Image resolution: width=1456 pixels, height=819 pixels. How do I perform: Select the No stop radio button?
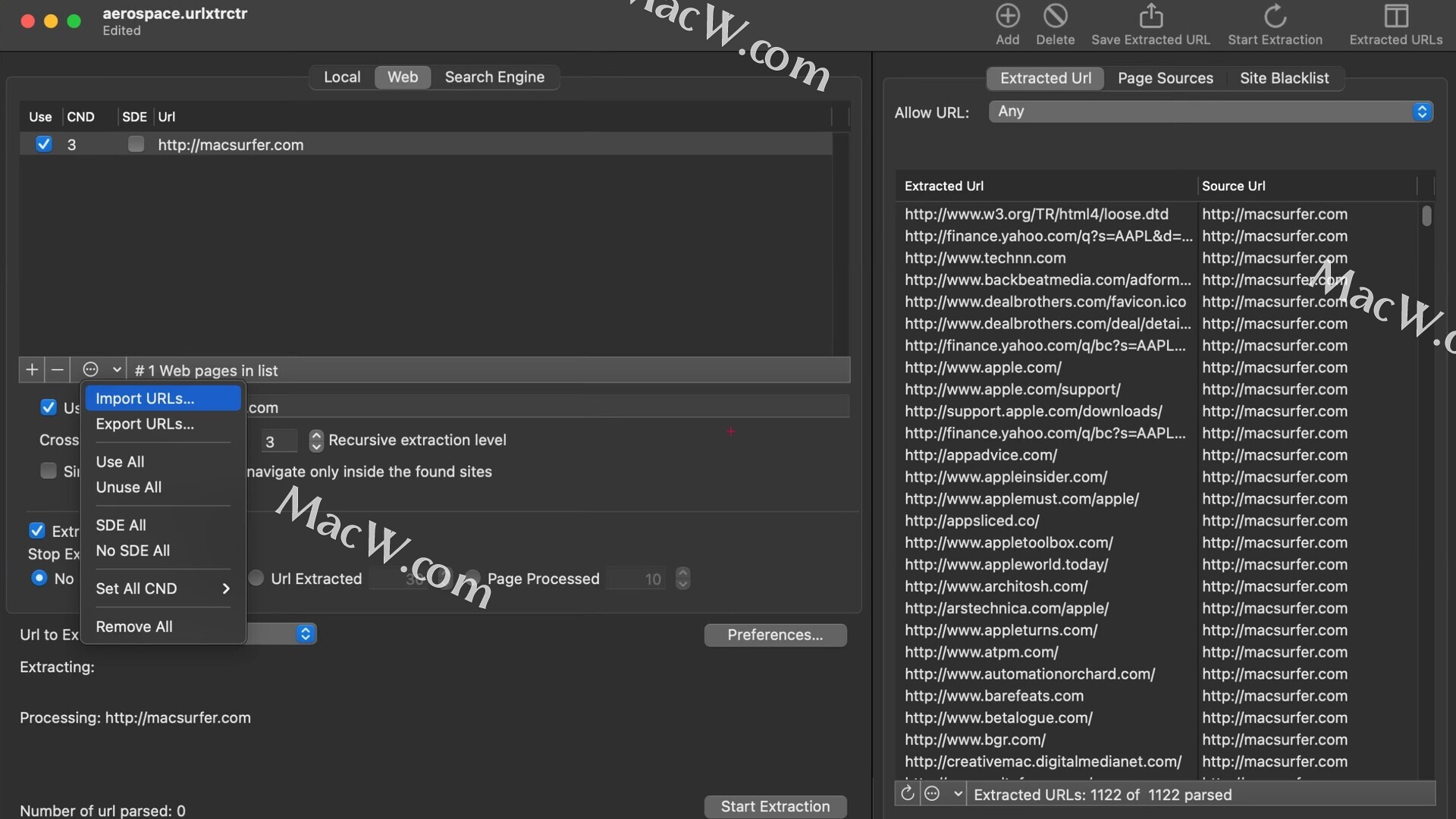coord(39,578)
